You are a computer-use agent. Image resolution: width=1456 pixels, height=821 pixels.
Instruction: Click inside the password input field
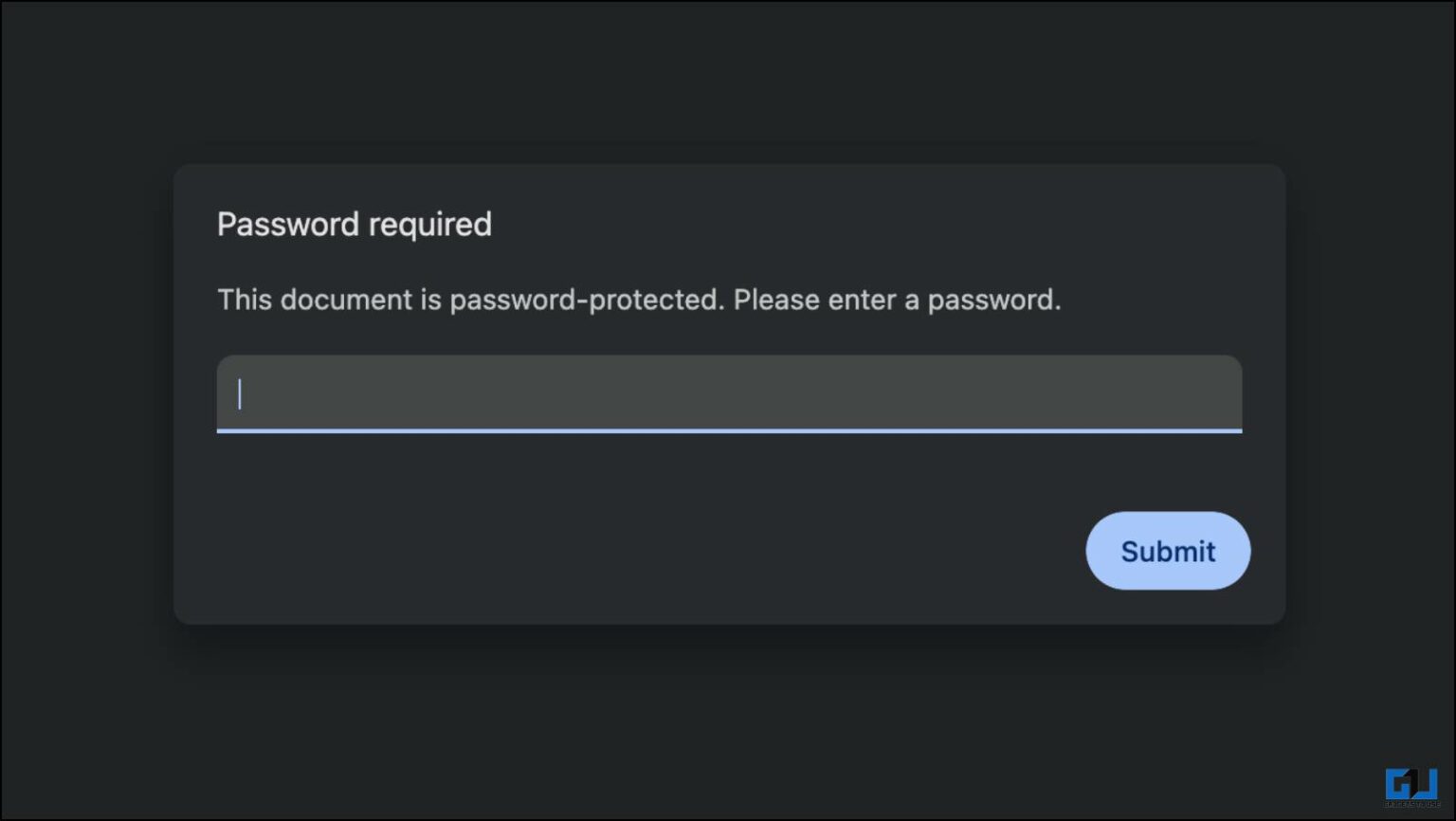click(x=730, y=393)
